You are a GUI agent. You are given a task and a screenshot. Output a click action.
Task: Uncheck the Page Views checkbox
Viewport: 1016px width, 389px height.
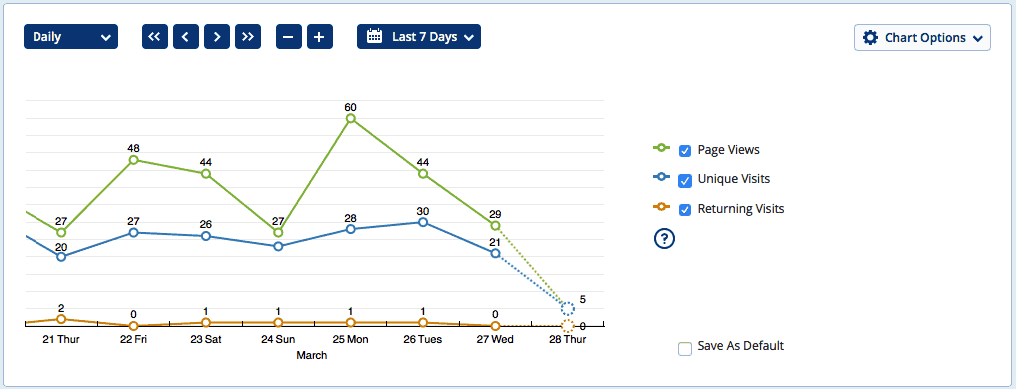(685, 150)
